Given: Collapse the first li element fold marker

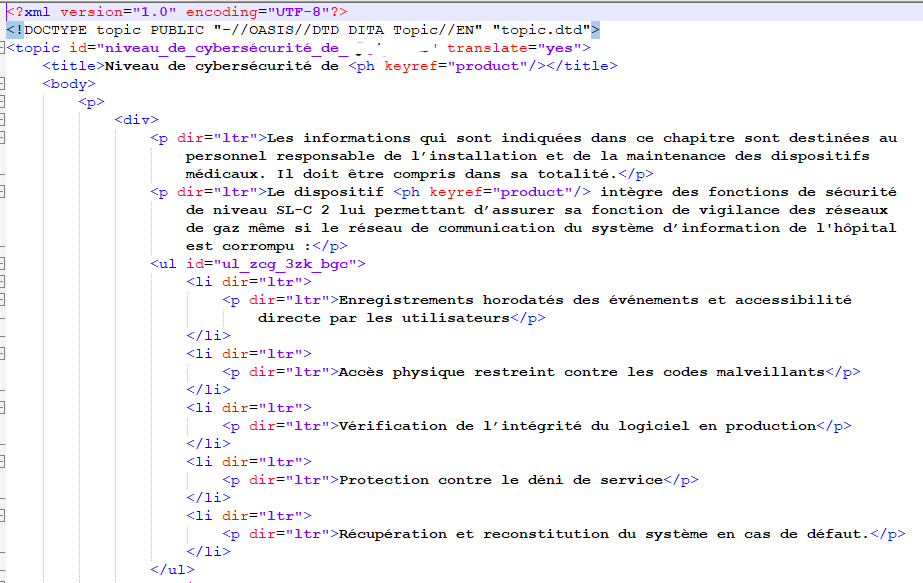Looking at the screenshot, I should [4, 282].
